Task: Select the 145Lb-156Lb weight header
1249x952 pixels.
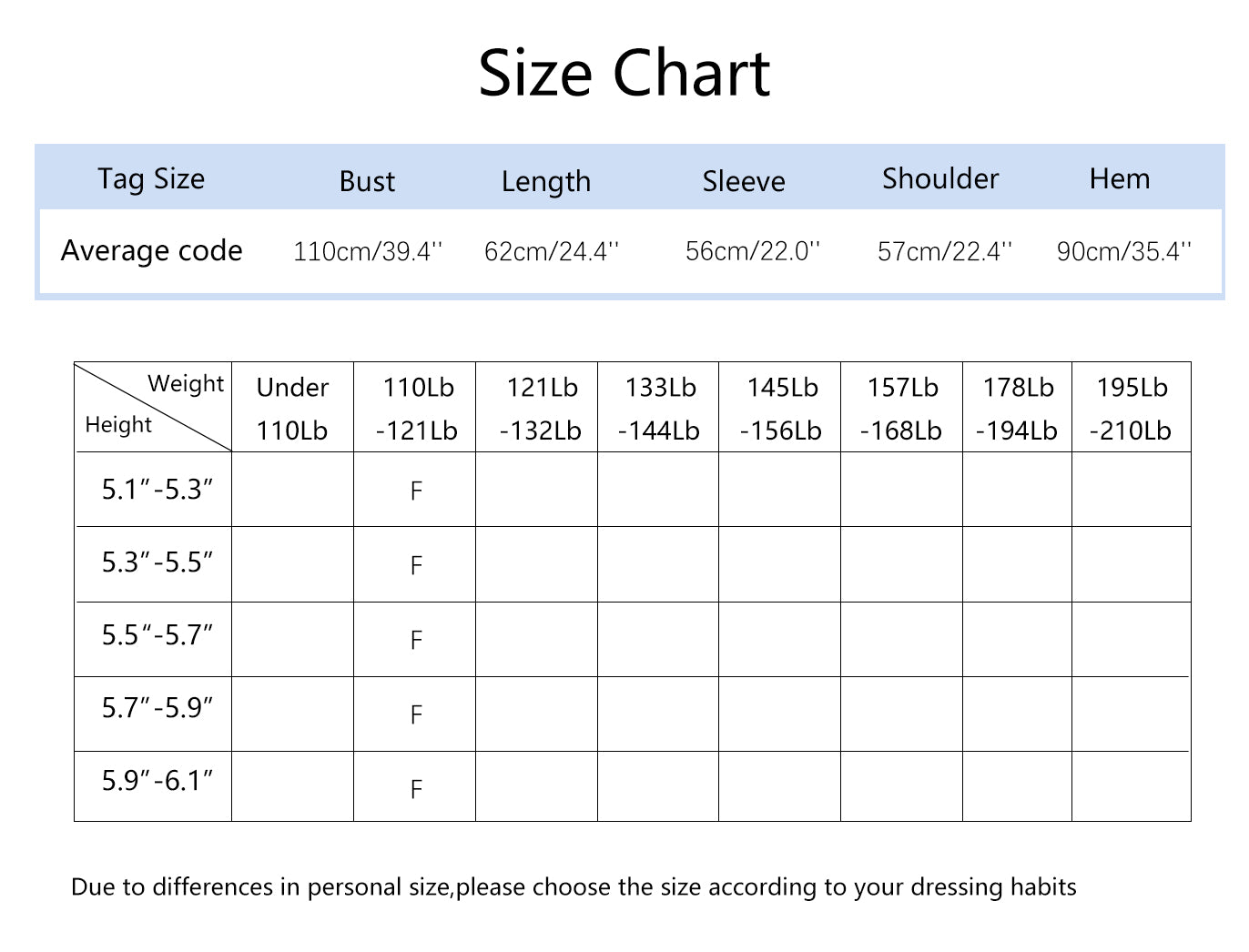Action: click(781, 408)
